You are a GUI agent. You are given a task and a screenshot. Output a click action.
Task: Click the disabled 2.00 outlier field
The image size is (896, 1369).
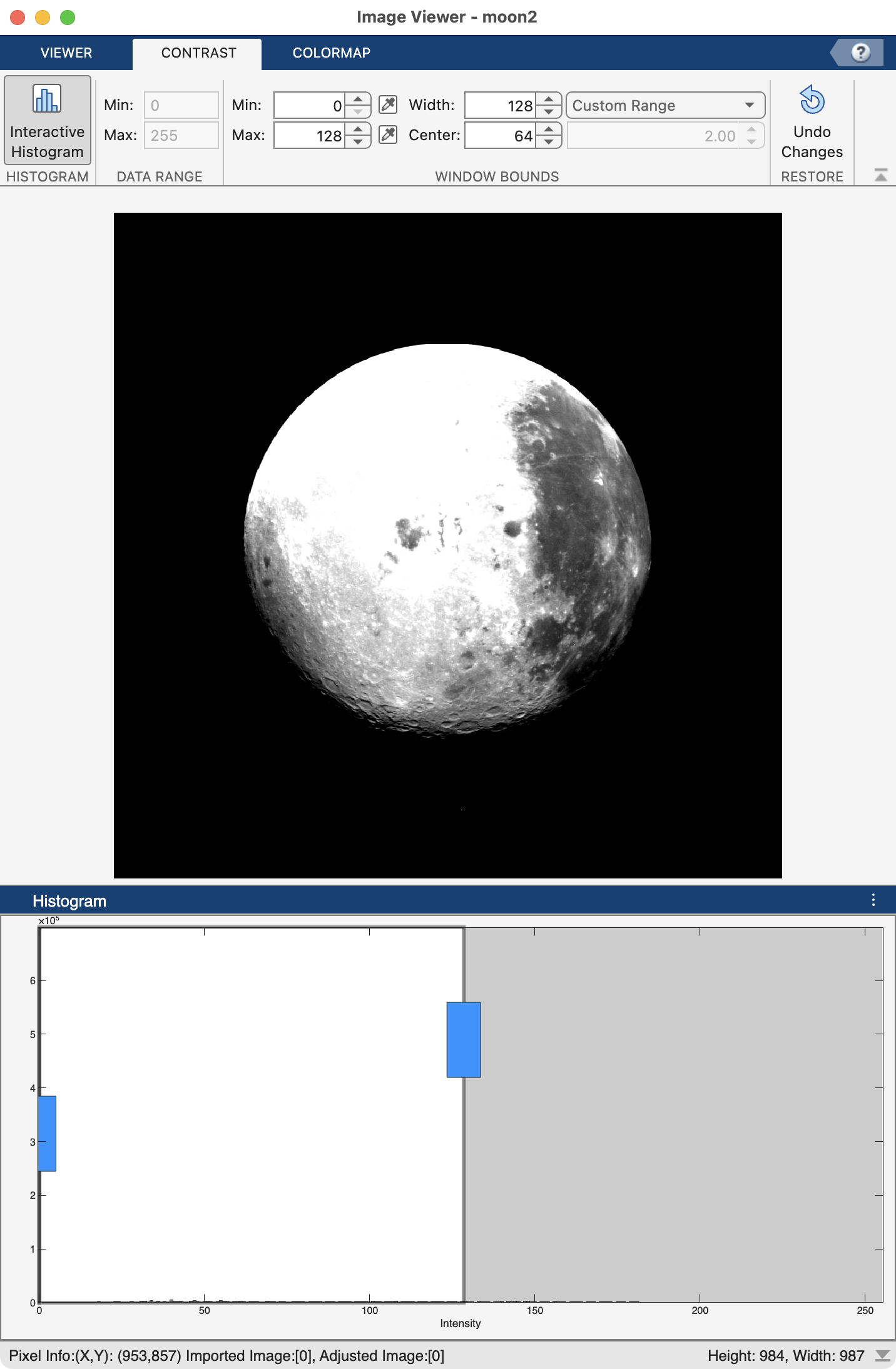point(665,135)
